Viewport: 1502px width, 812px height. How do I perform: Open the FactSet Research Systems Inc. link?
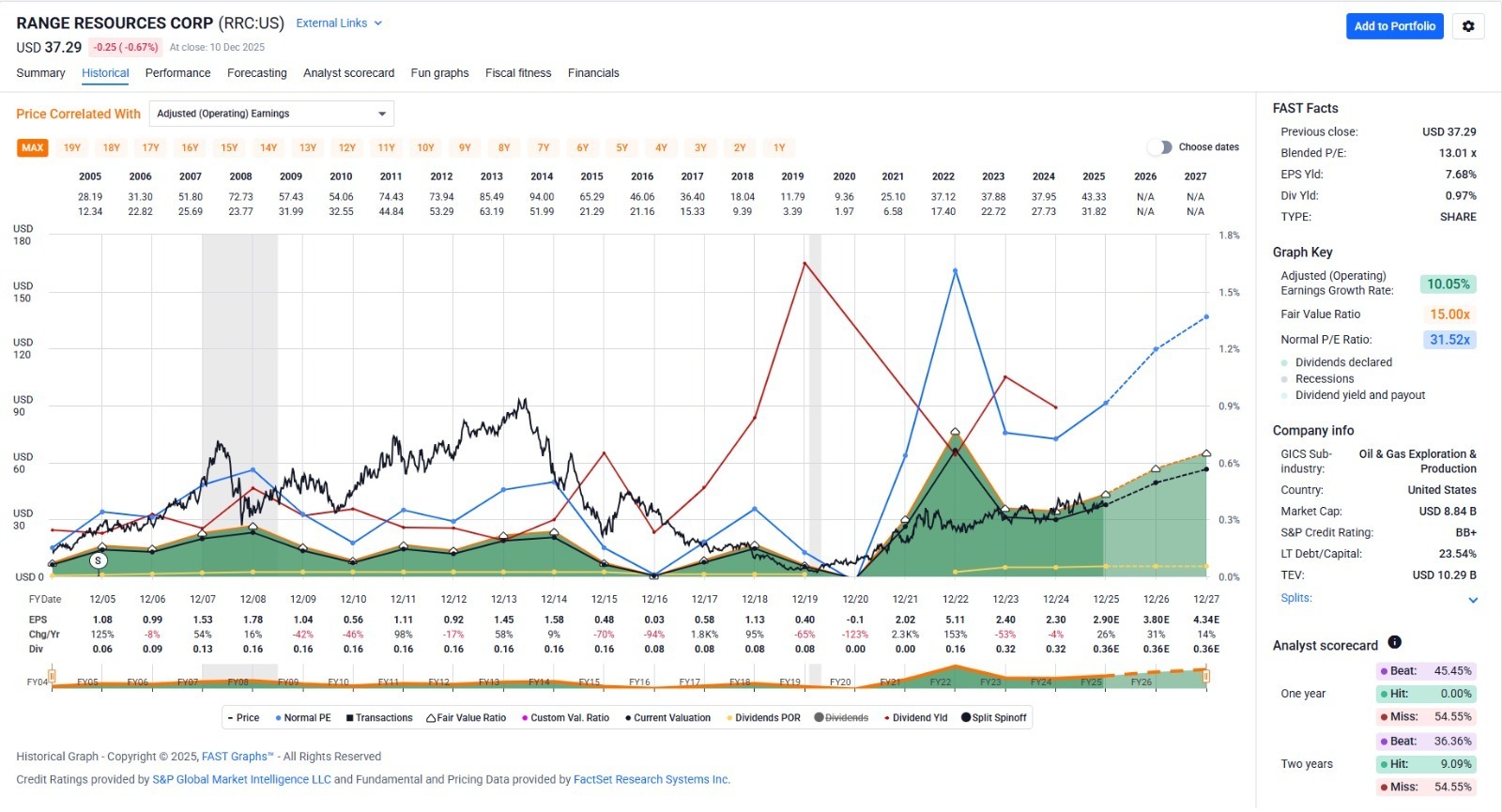[651, 780]
